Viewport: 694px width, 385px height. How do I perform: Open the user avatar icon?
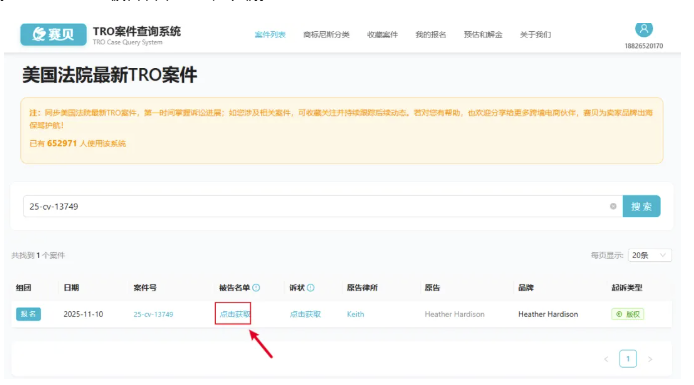pos(644,29)
